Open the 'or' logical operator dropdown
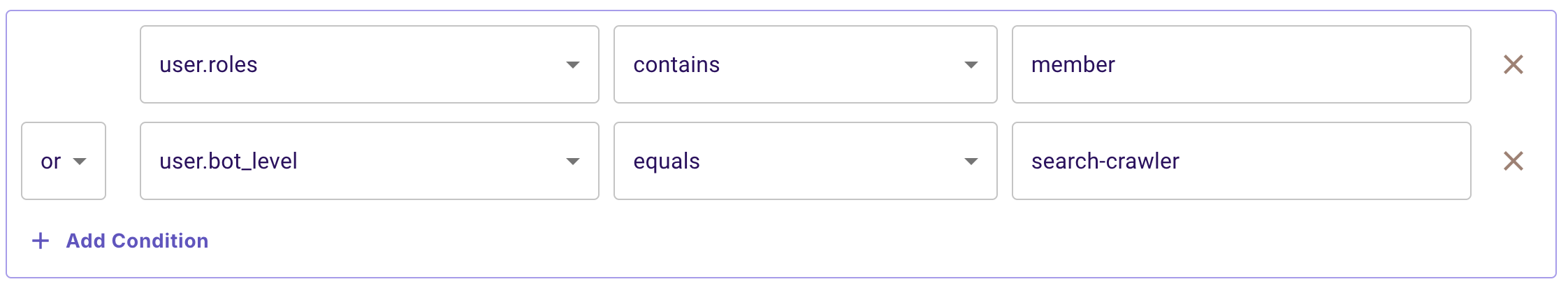 point(63,161)
